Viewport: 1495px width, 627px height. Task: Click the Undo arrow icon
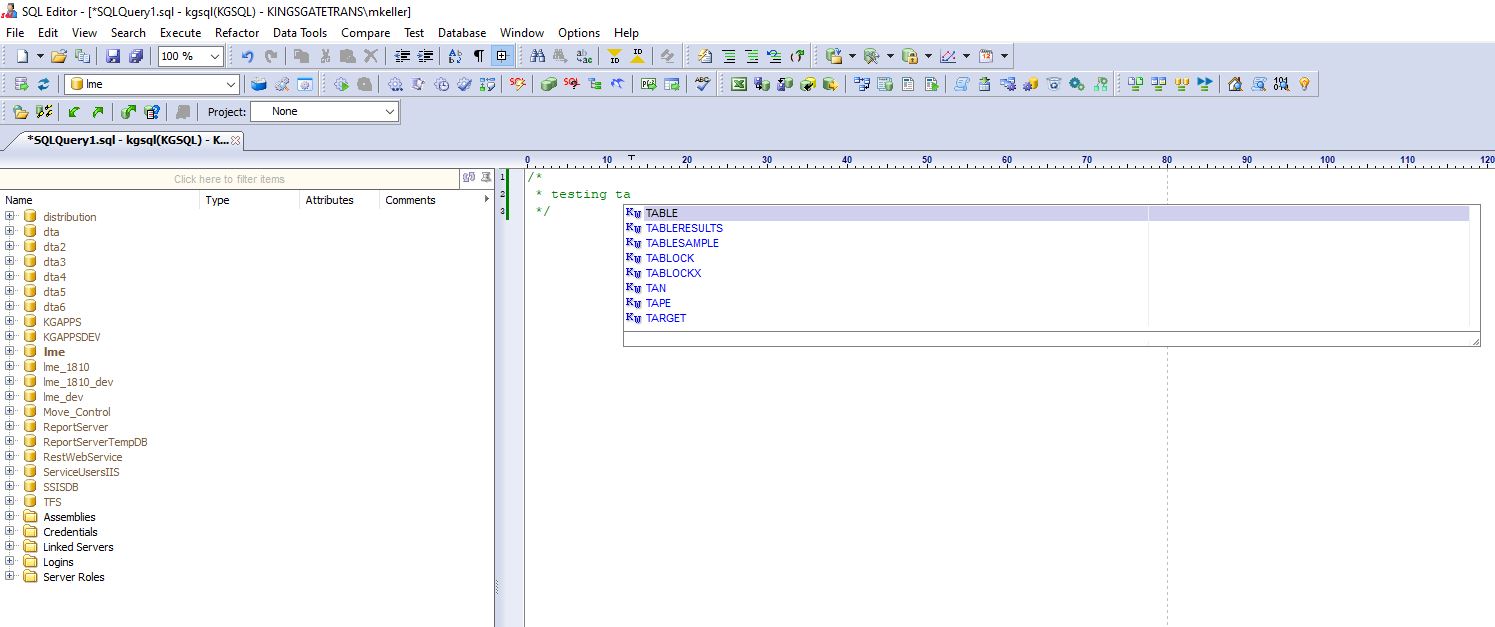pos(247,57)
